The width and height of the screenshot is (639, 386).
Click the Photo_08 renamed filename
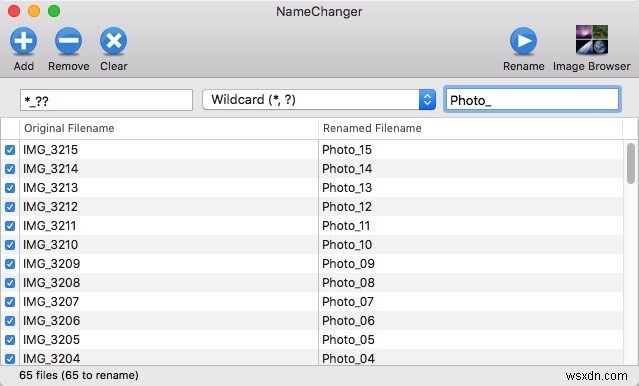click(348, 283)
